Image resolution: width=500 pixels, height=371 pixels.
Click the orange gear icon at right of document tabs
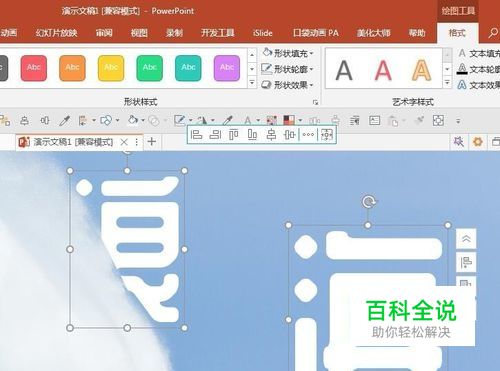tap(478, 142)
